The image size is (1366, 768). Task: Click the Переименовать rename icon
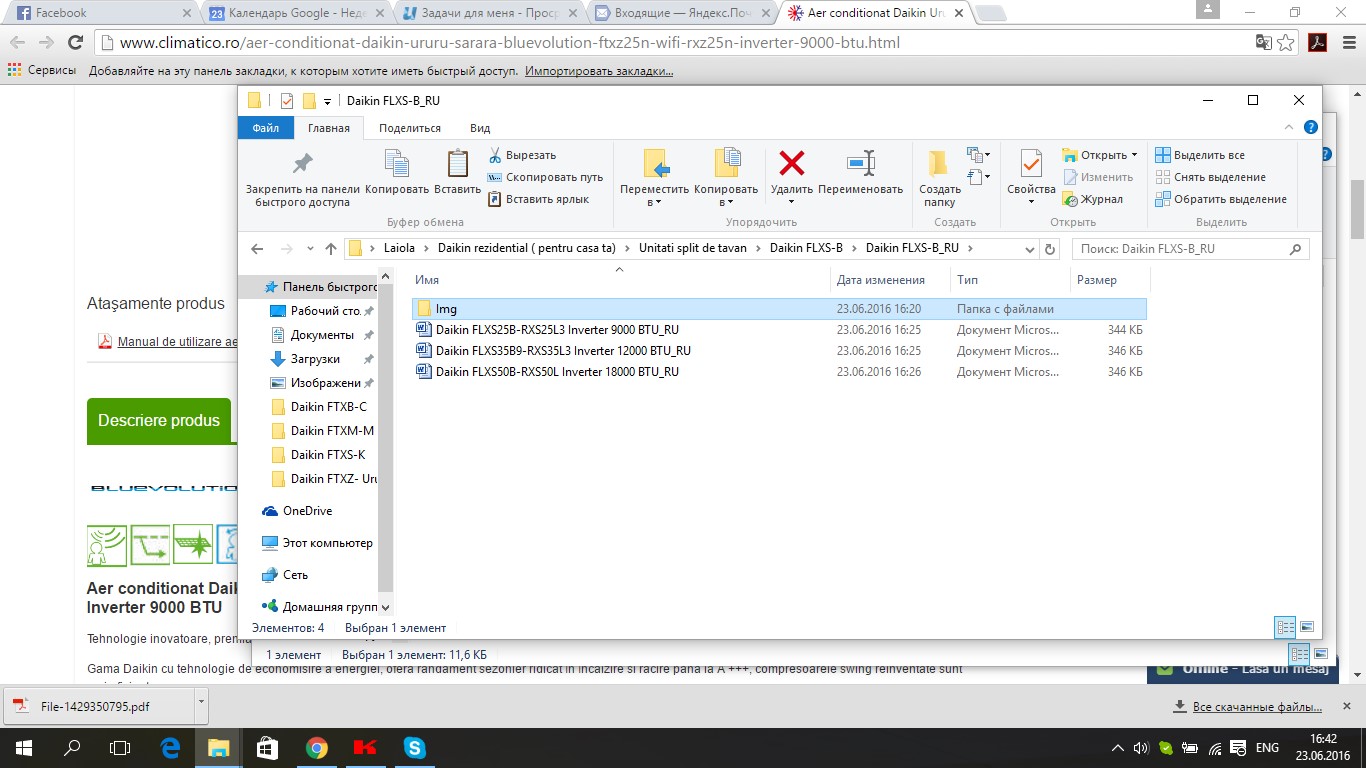pos(860,174)
